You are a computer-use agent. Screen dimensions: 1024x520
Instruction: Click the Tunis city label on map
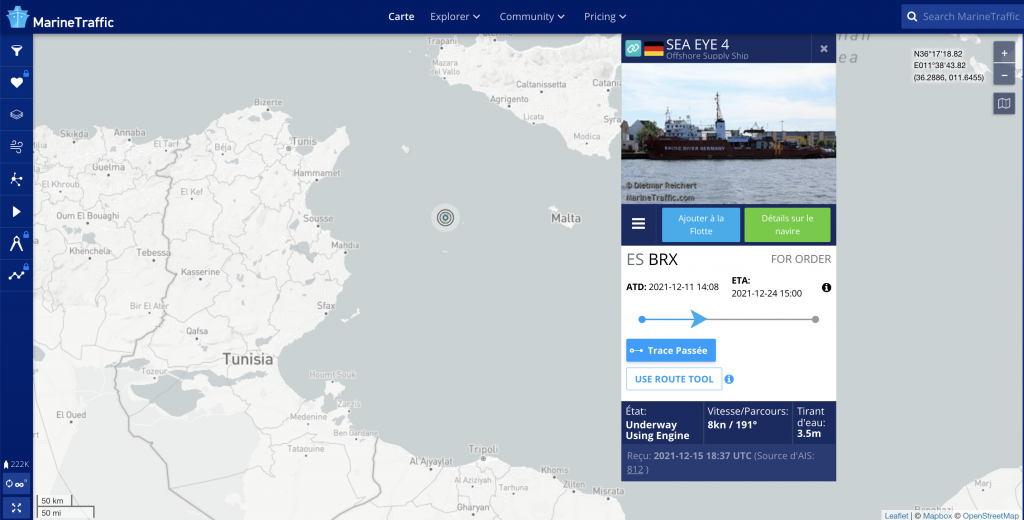click(x=304, y=141)
